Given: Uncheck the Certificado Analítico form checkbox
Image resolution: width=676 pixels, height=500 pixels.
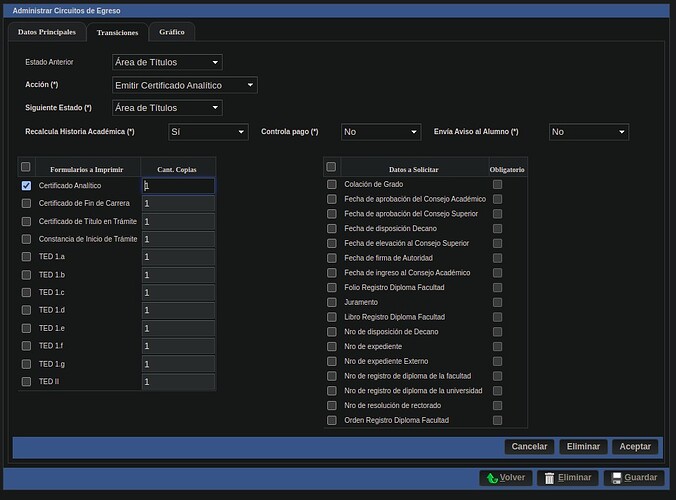Looking at the screenshot, I should click(x=26, y=185).
